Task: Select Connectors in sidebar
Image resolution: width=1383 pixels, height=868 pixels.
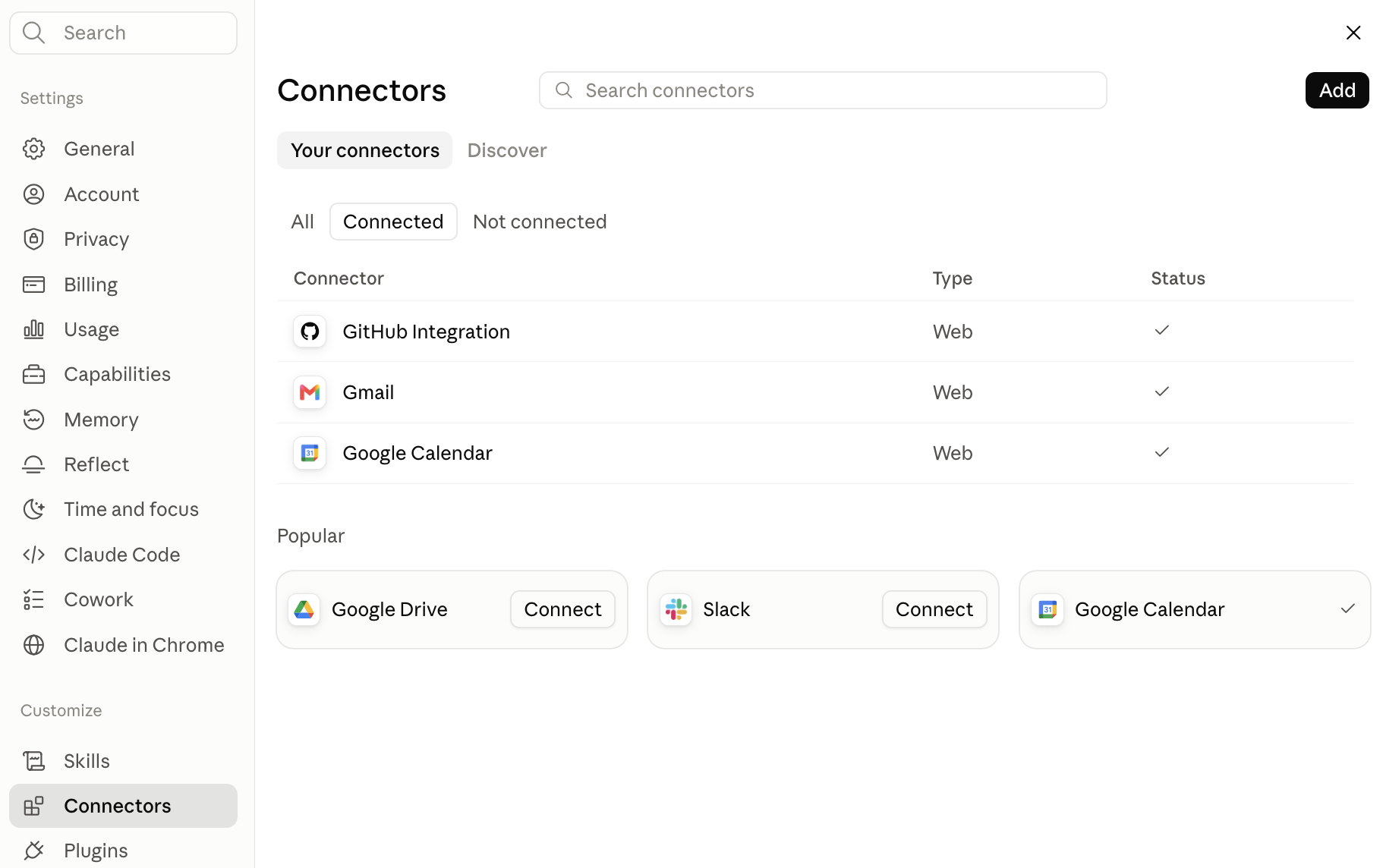Action: click(x=123, y=806)
